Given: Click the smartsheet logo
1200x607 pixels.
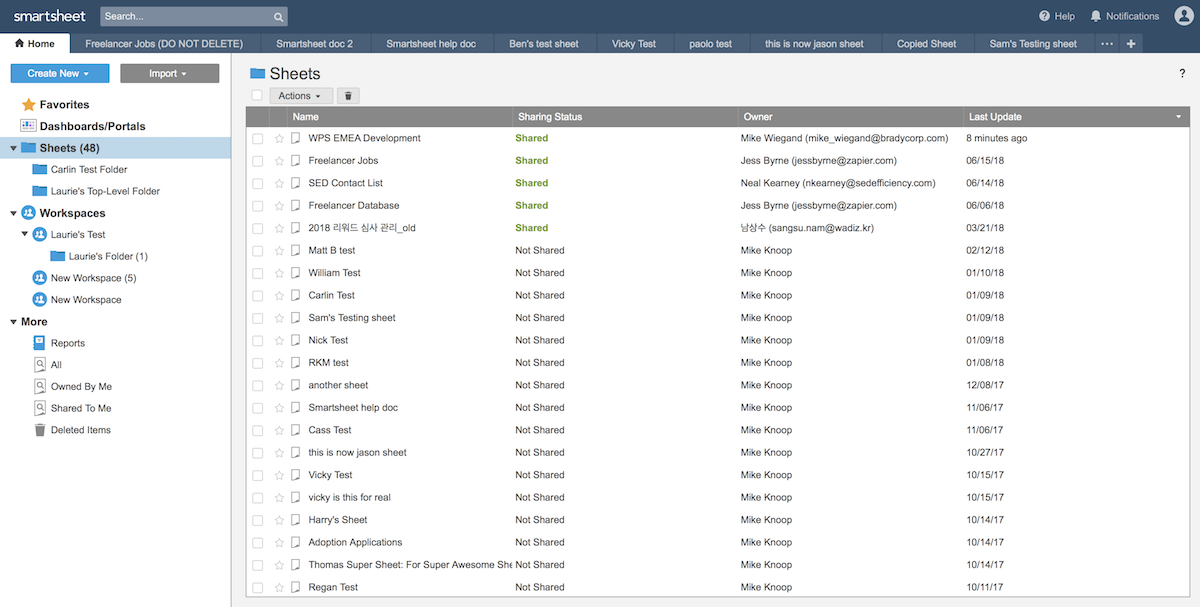Looking at the screenshot, I should tap(48, 16).
